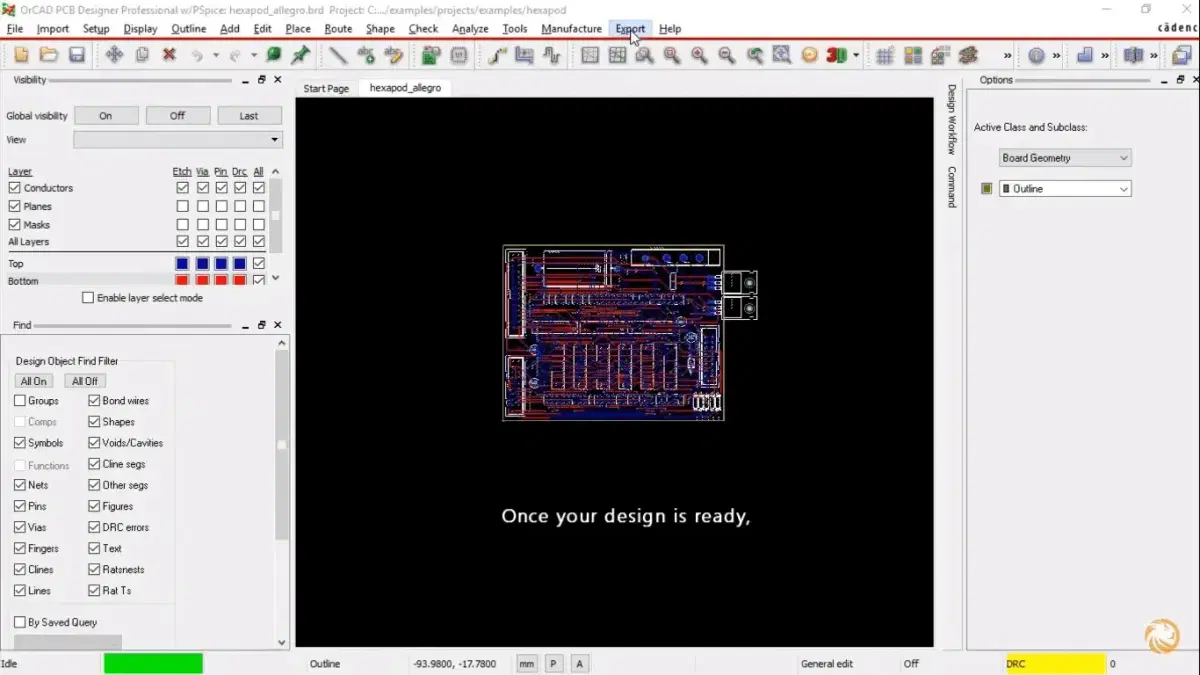1200x675 pixels.
Task: Click the green Fix pin icon
Action: coord(300,55)
